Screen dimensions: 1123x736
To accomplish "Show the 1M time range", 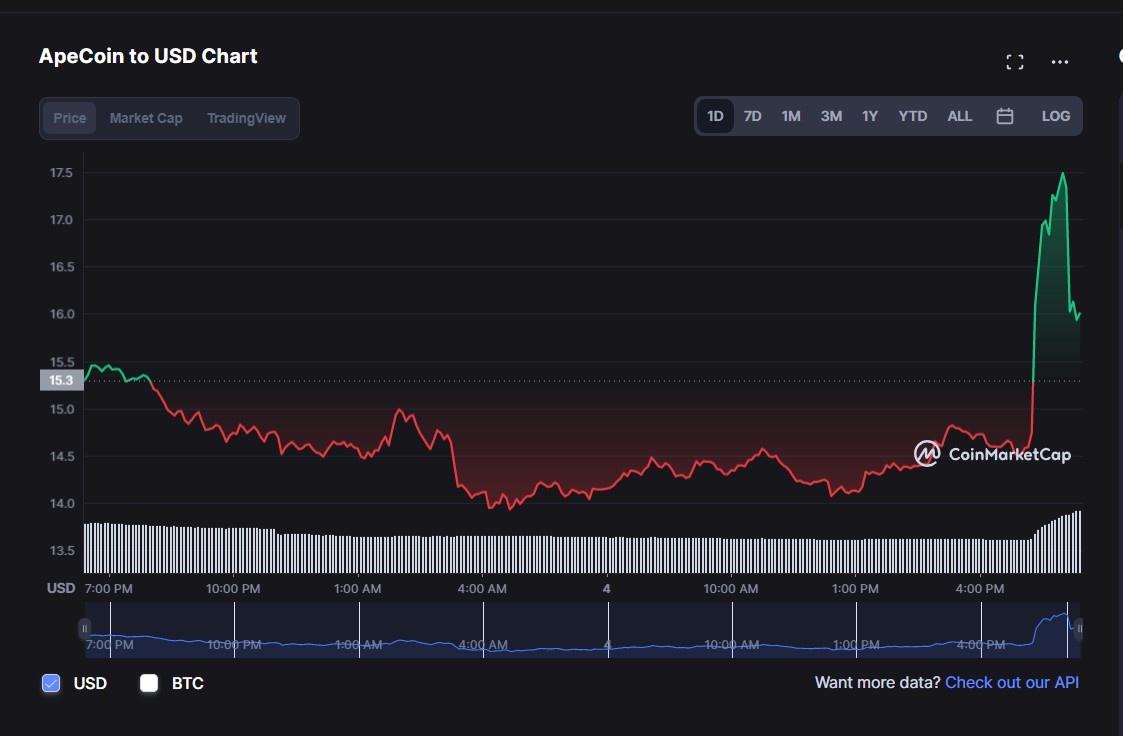I will (791, 116).
